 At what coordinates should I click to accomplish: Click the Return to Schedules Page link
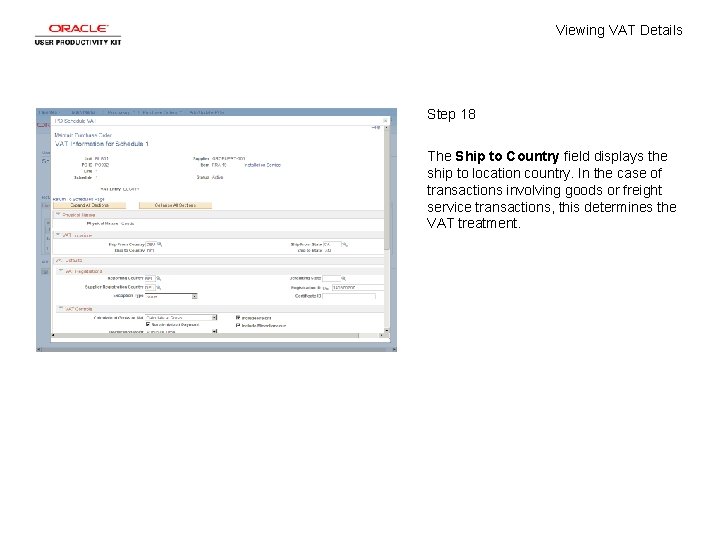pyautogui.click(x=79, y=199)
